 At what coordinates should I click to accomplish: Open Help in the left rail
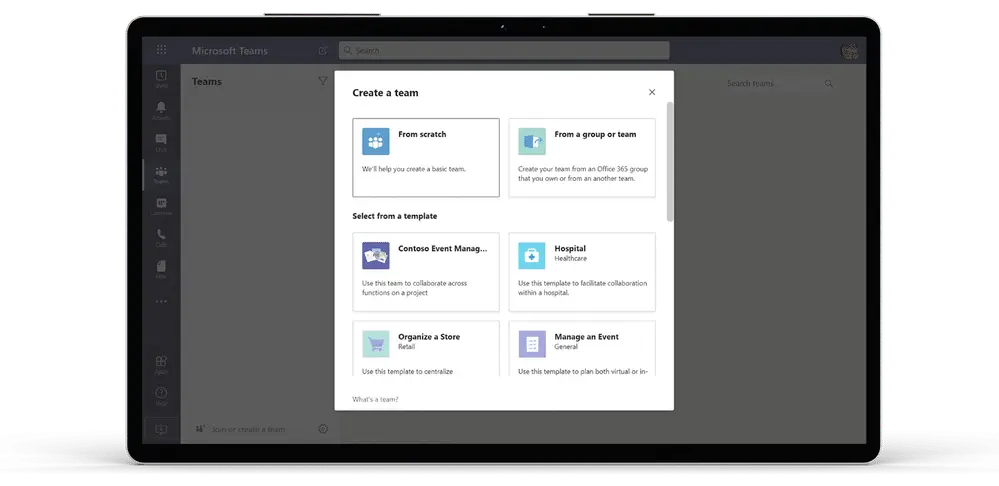click(161, 396)
